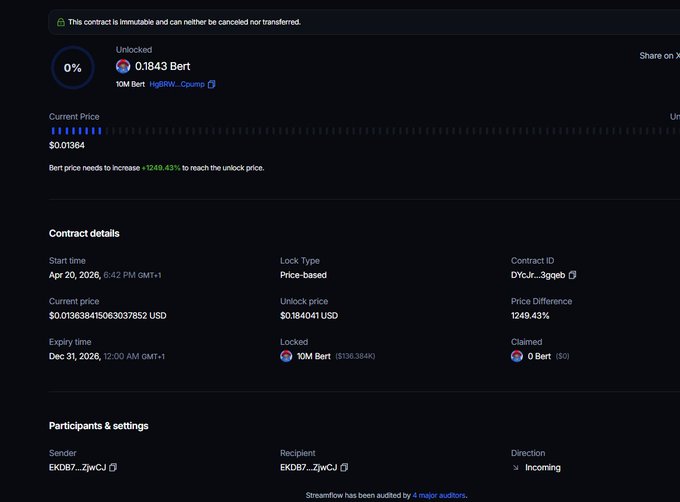Select the unlock price $0.184041 USD
The width and height of the screenshot is (680, 502).
[x=309, y=316]
